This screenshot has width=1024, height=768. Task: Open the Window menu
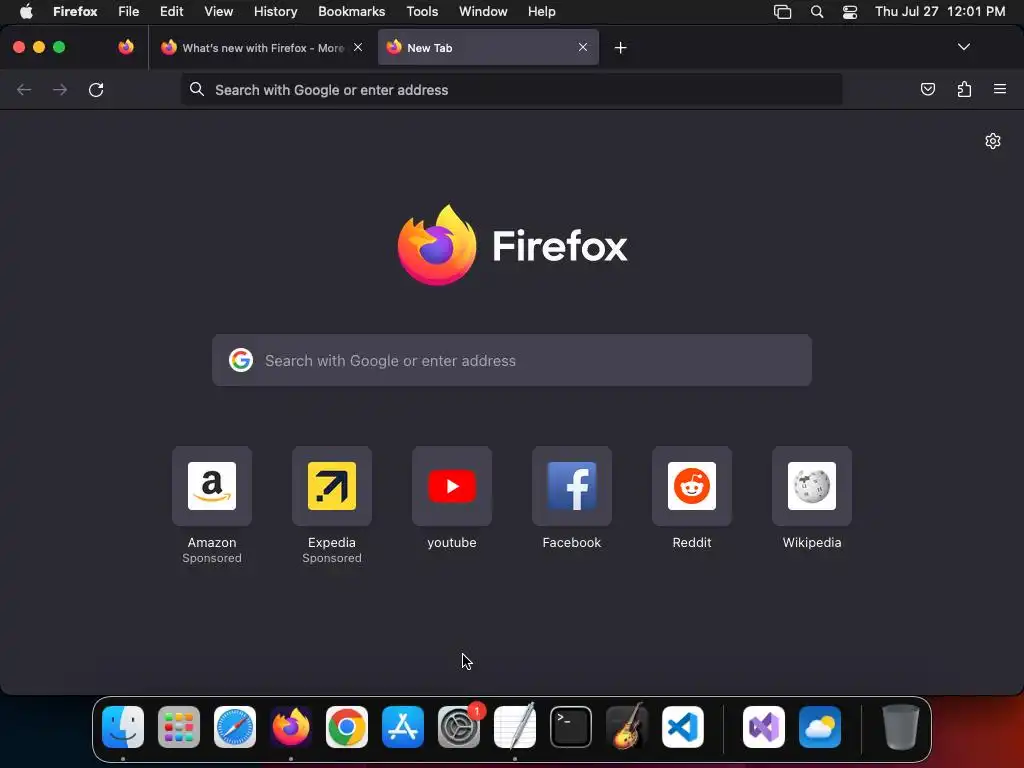[x=483, y=11]
